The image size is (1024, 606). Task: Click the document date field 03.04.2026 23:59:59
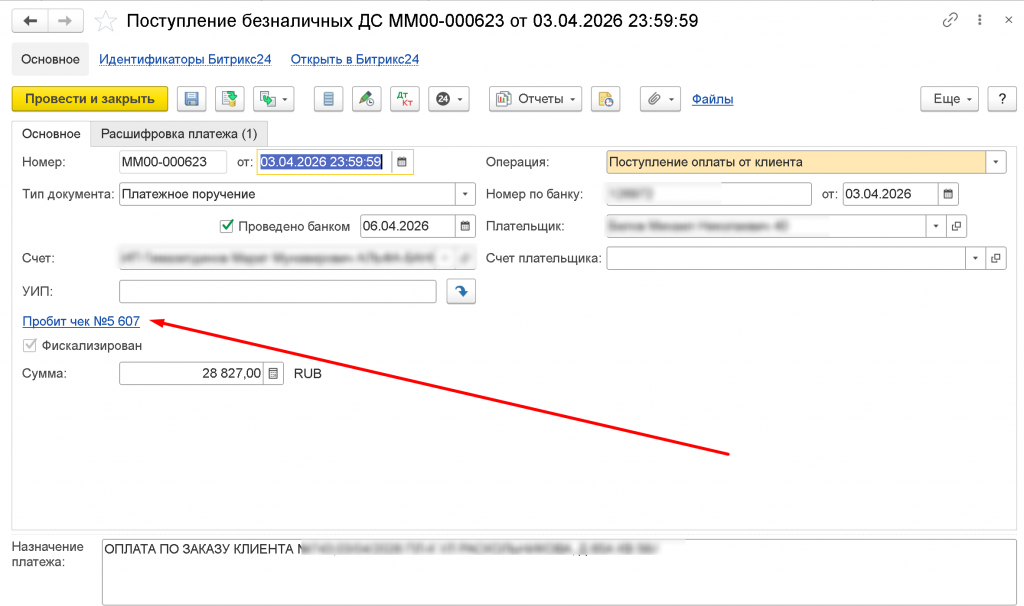[x=324, y=162]
